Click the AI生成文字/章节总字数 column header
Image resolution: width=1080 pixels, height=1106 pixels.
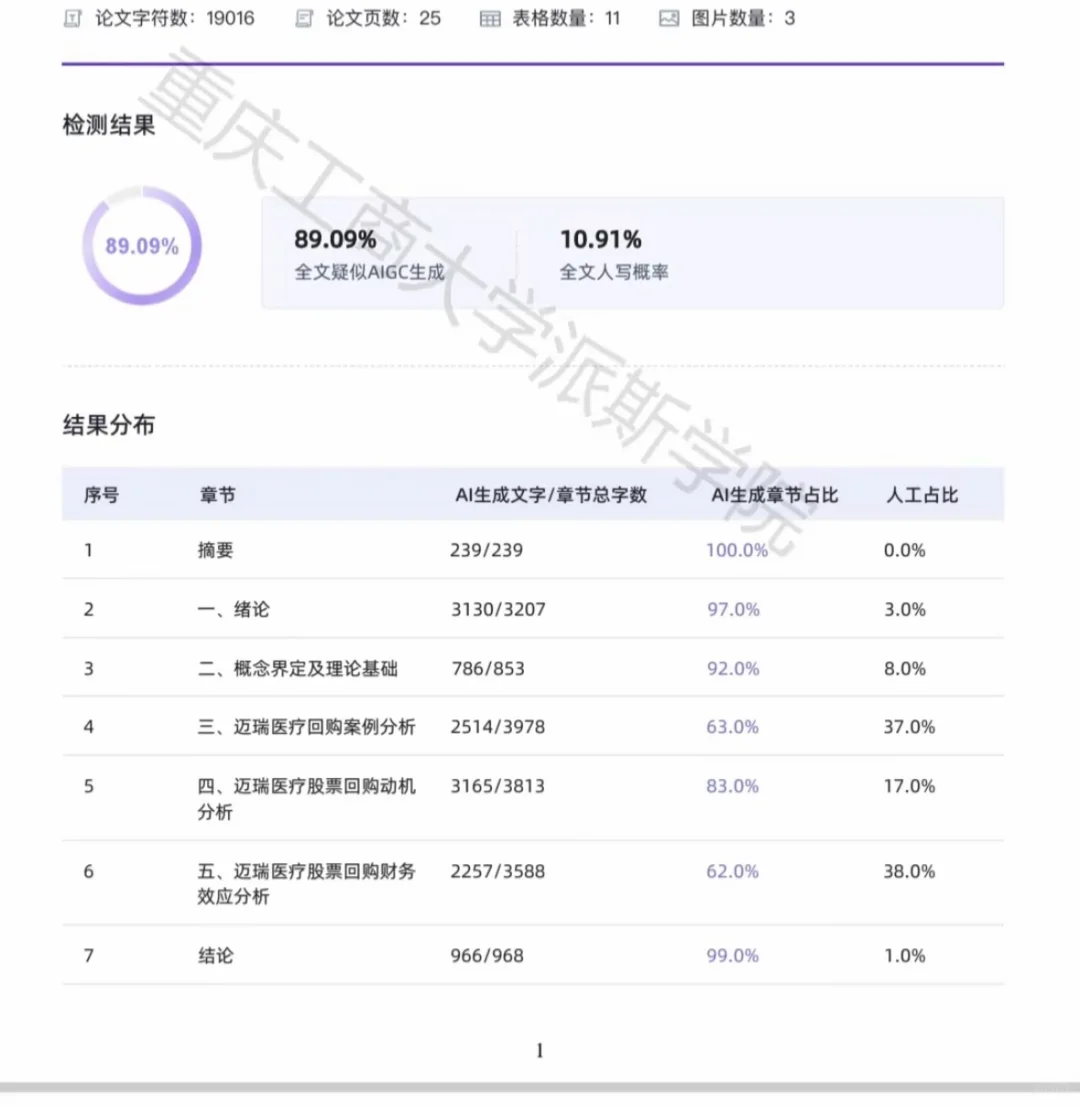[551, 495]
